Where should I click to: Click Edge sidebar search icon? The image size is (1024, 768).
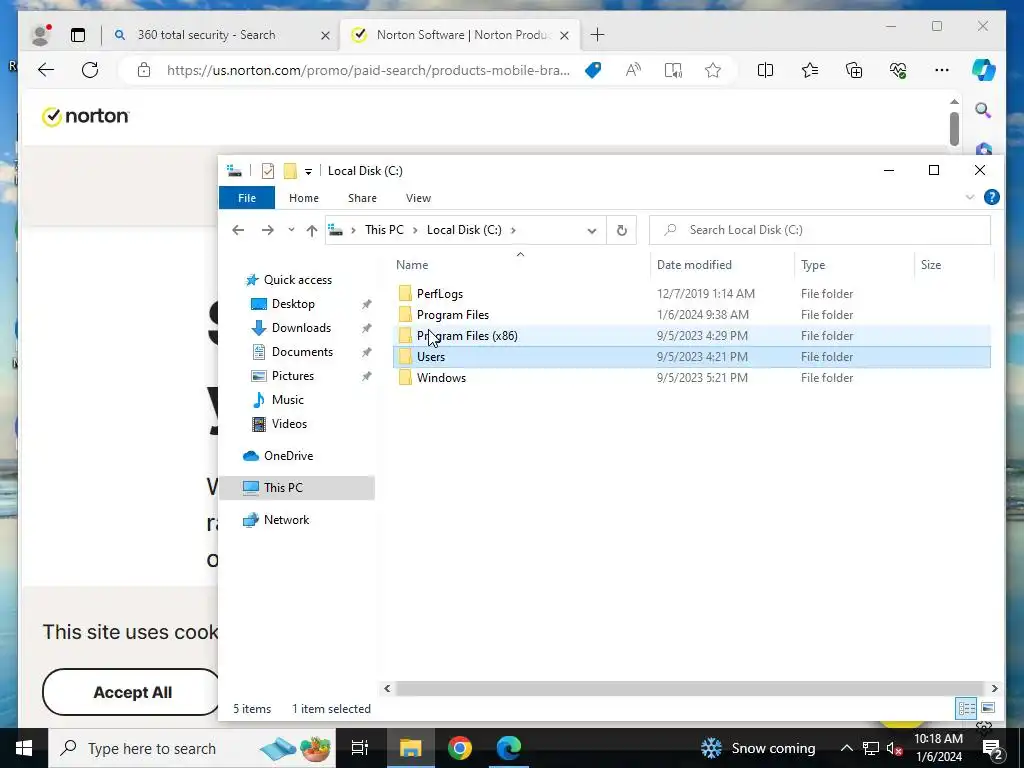tap(983, 110)
